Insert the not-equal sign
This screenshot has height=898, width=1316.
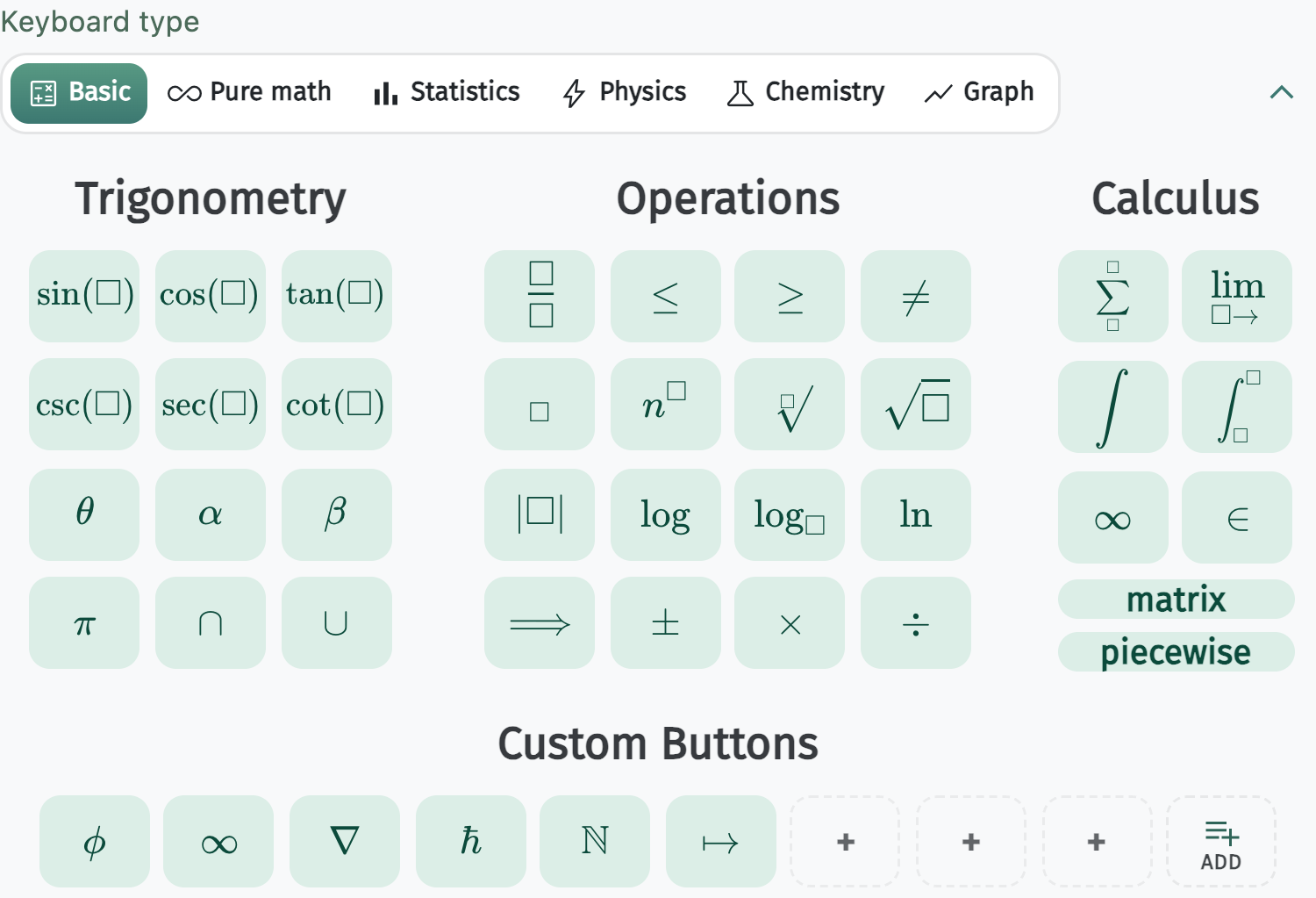pyautogui.click(x=916, y=296)
